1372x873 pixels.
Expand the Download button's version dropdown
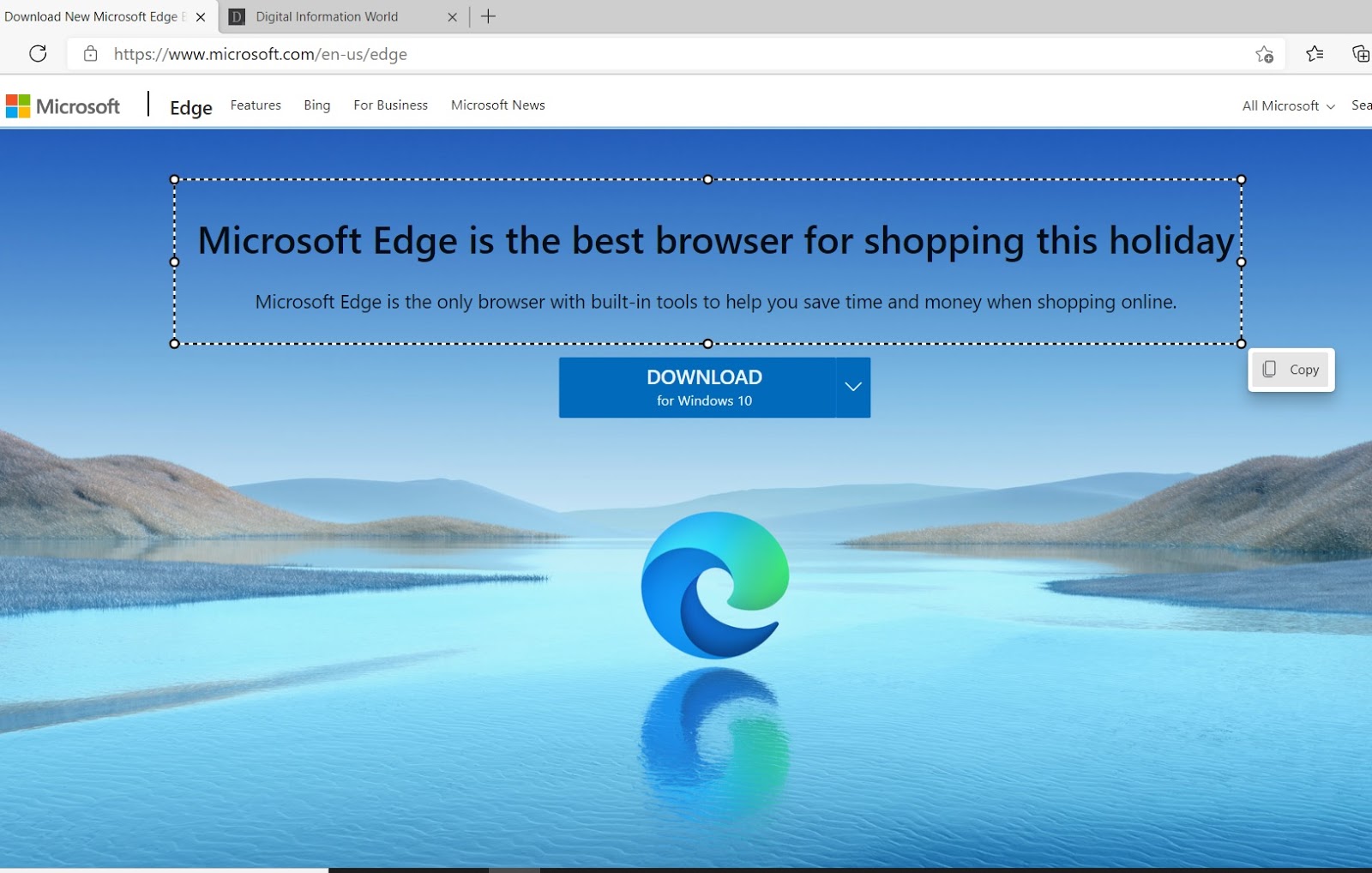[x=852, y=387]
